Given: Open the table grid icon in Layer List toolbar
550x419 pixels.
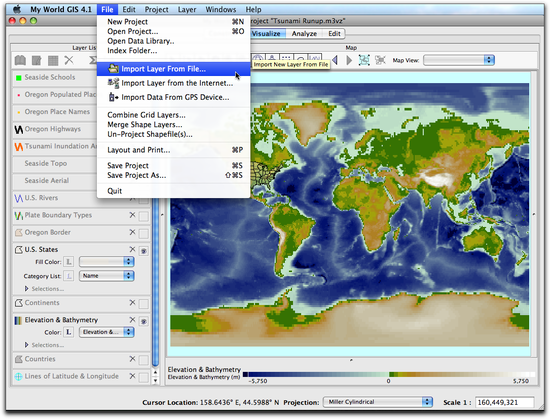Looking at the screenshot, I should tap(53, 60).
